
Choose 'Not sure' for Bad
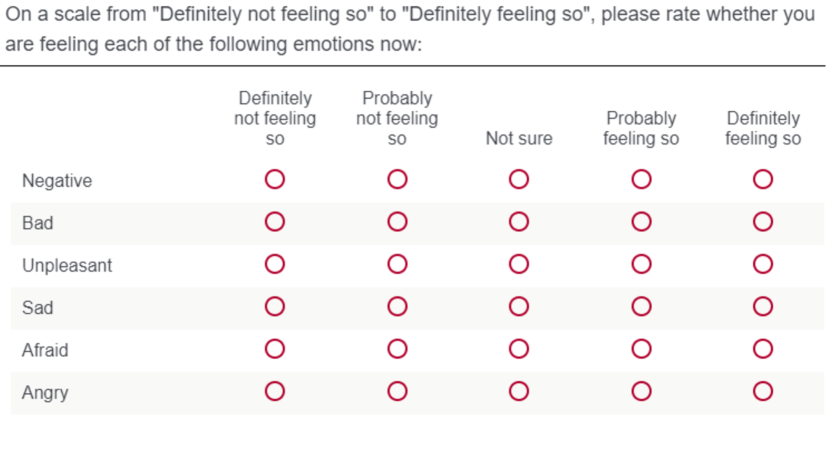click(518, 222)
